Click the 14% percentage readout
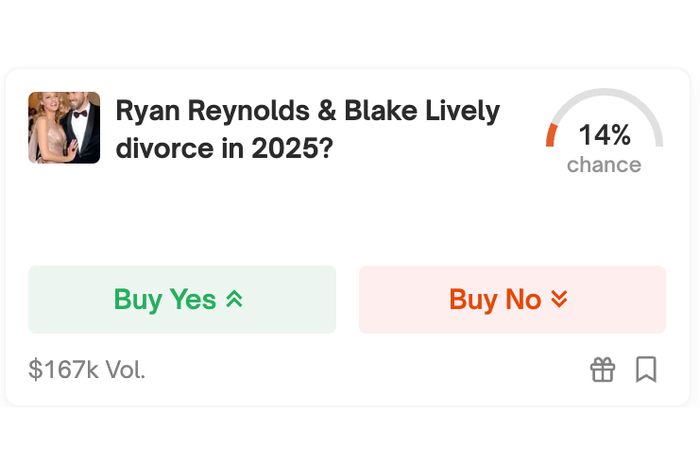Viewport: 700px width, 467px height. coord(604,135)
